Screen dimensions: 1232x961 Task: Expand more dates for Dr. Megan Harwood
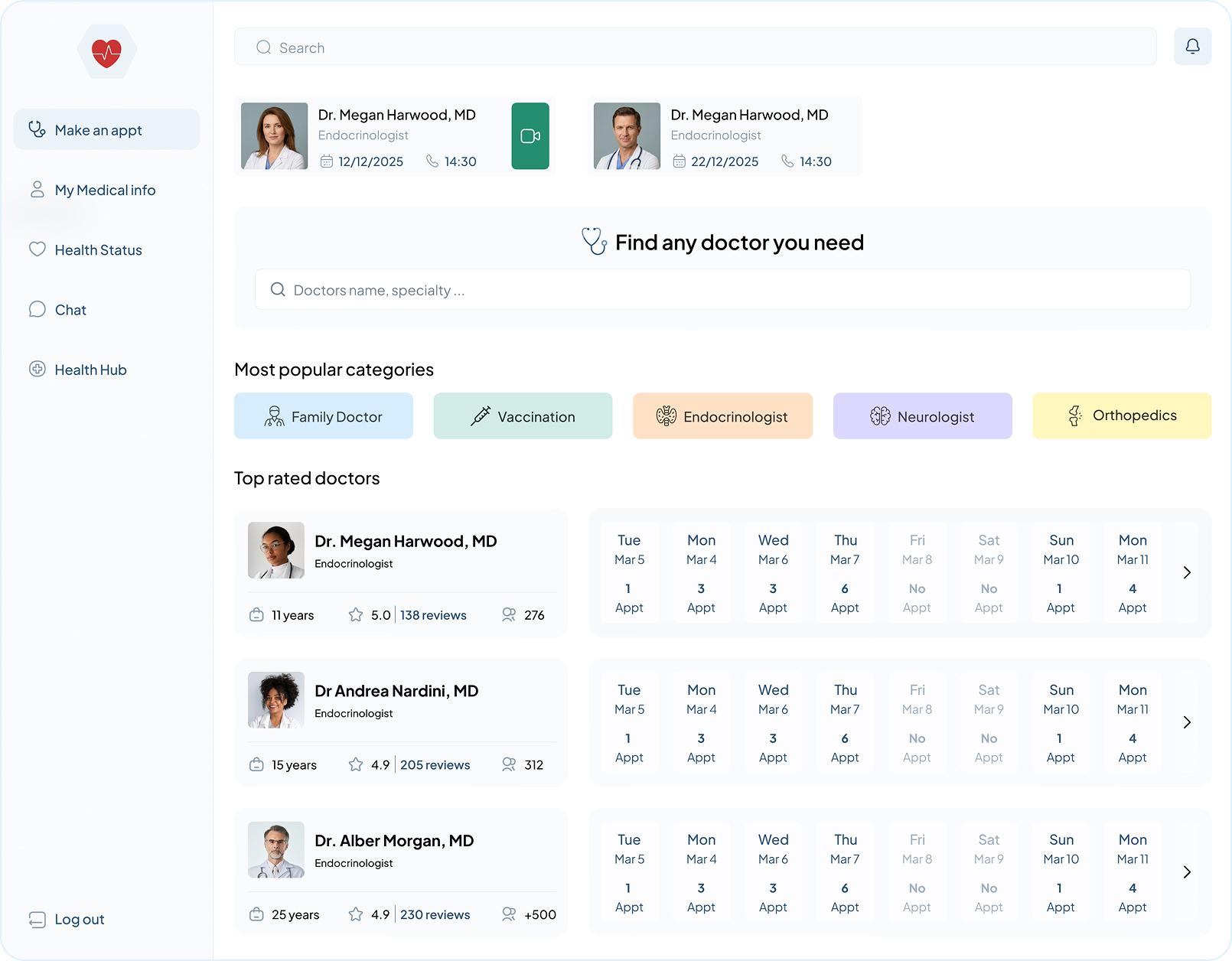coord(1187,572)
